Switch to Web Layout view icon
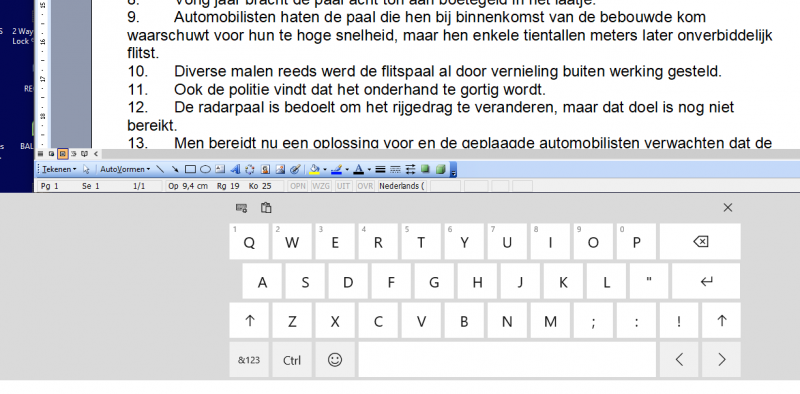The width and height of the screenshot is (800, 394). point(52,154)
